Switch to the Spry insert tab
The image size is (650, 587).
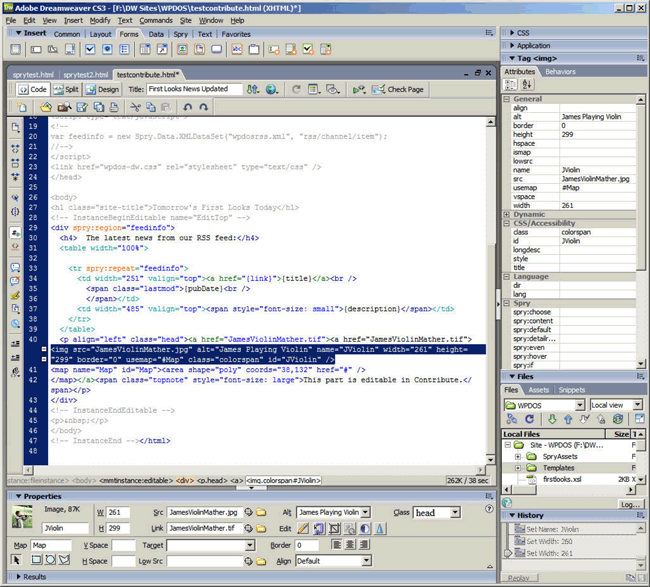coord(180,34)
